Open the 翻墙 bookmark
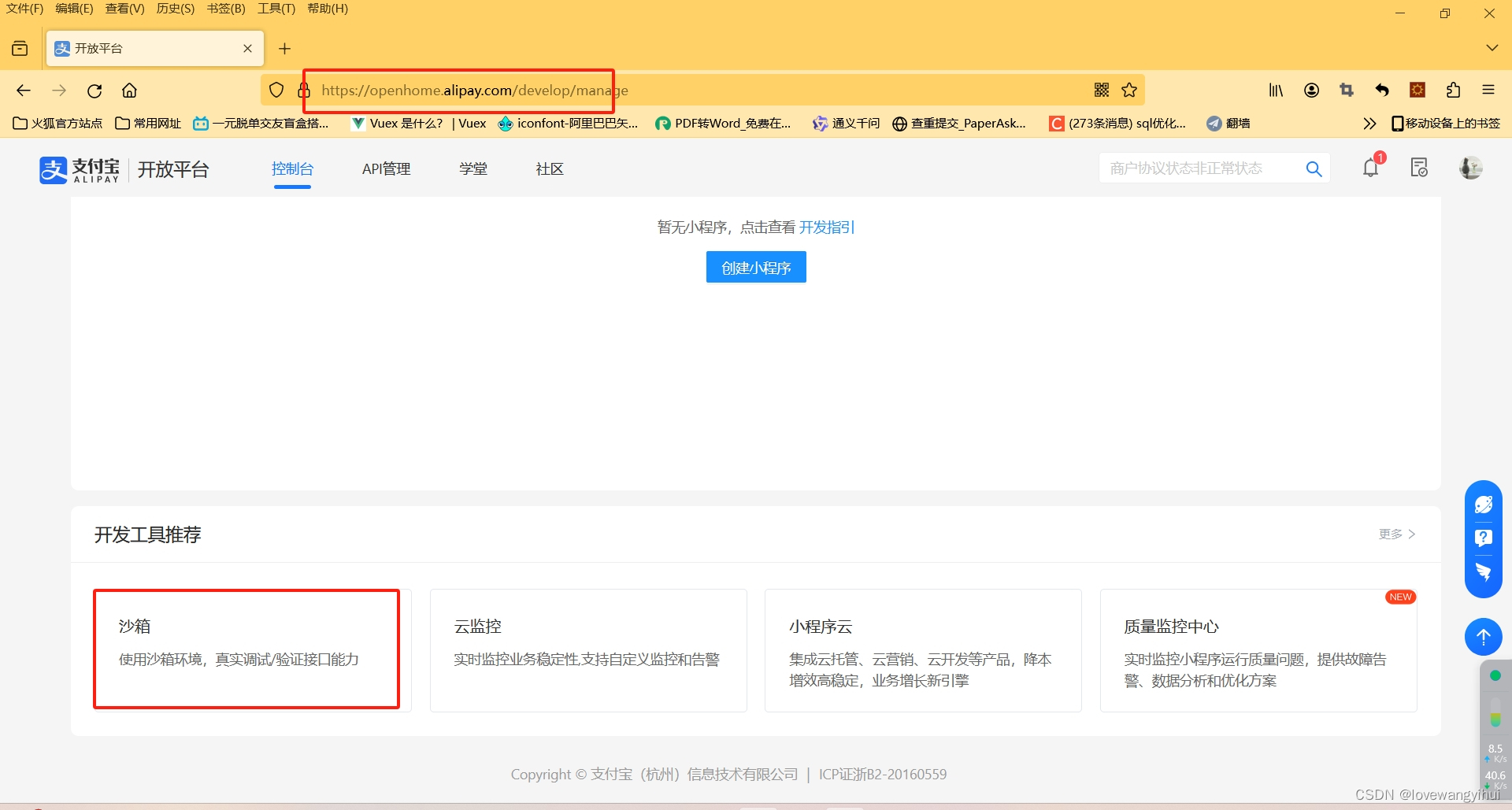1512x810 pixels. click(x=1228, y=124)
